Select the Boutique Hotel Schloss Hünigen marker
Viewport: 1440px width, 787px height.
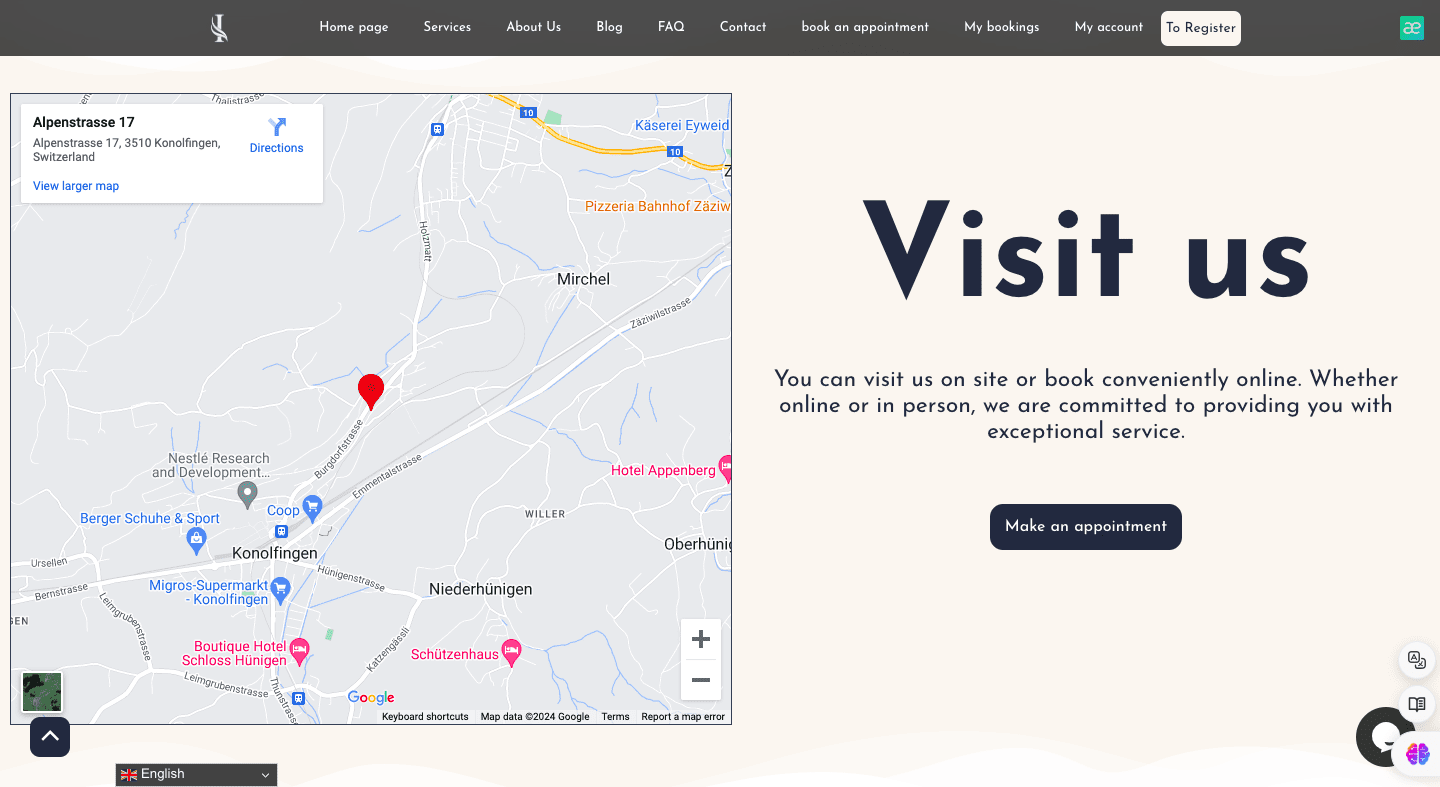(x=299, y=652)
